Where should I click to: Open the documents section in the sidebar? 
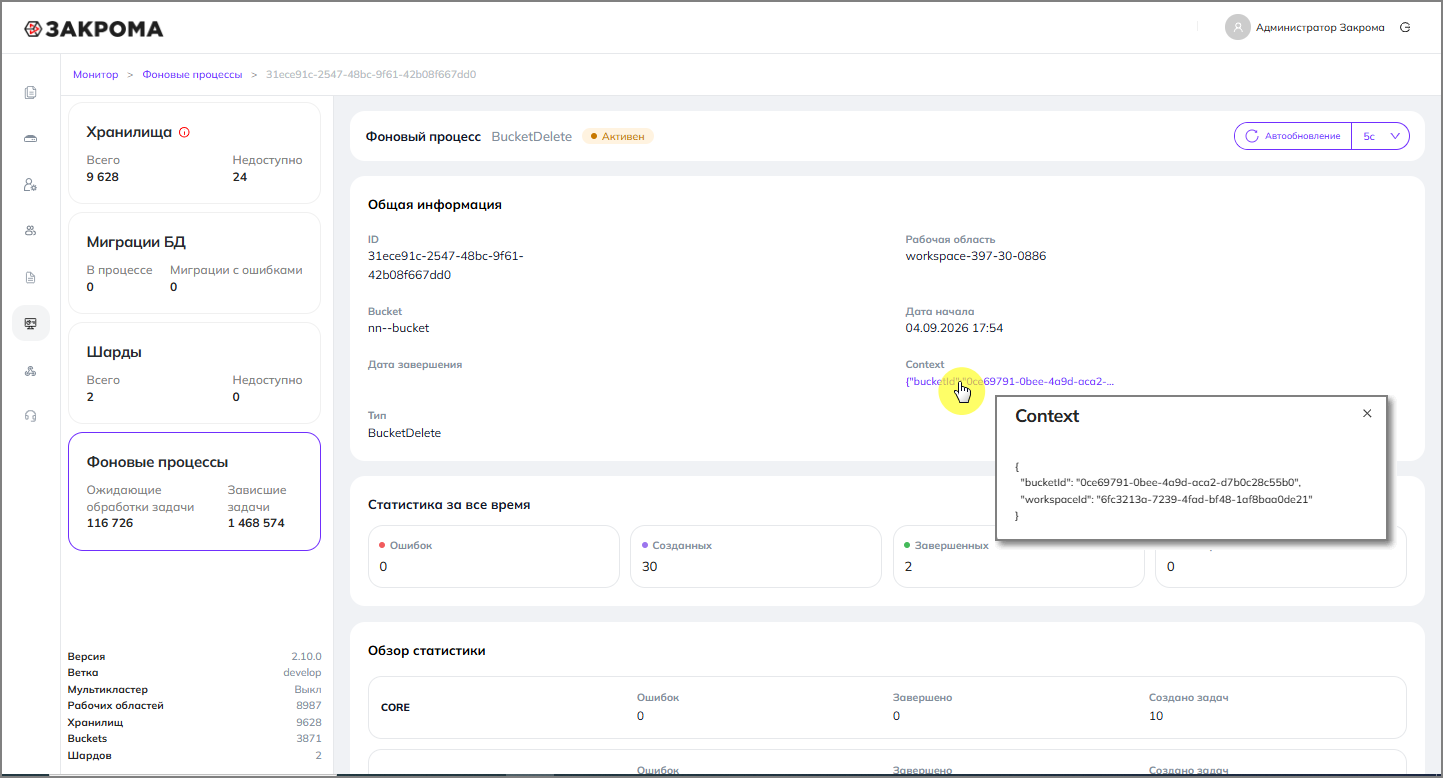point(30,93)
